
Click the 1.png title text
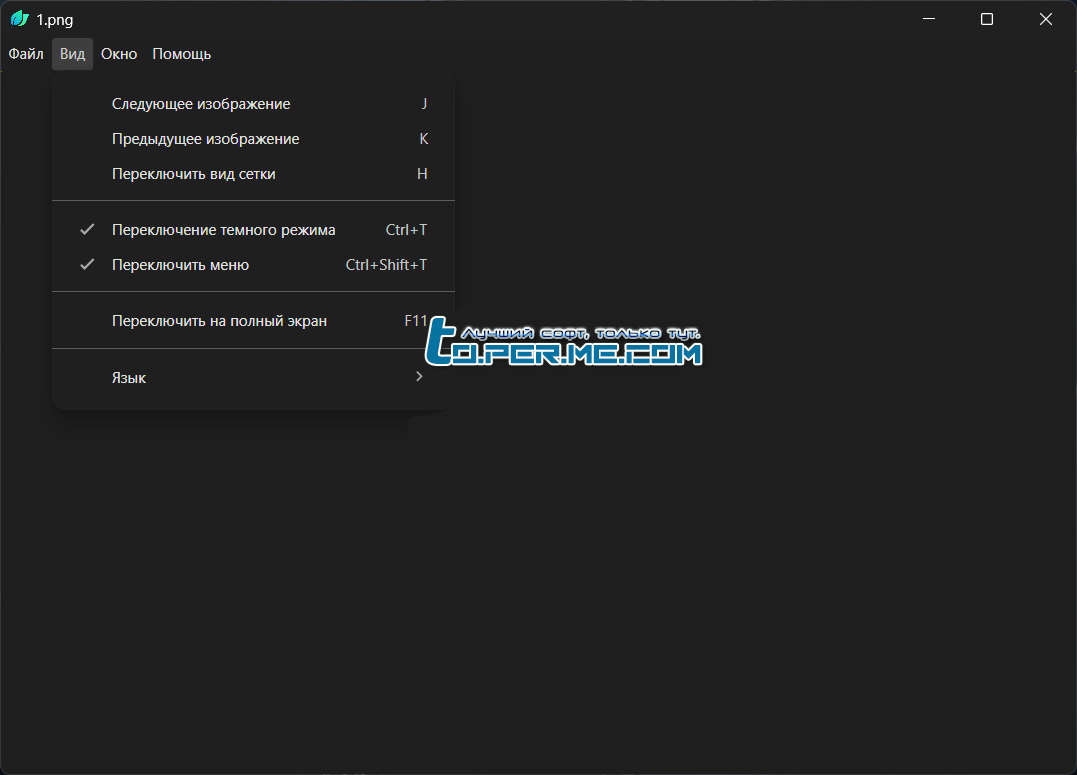click(x=55, y=20)
